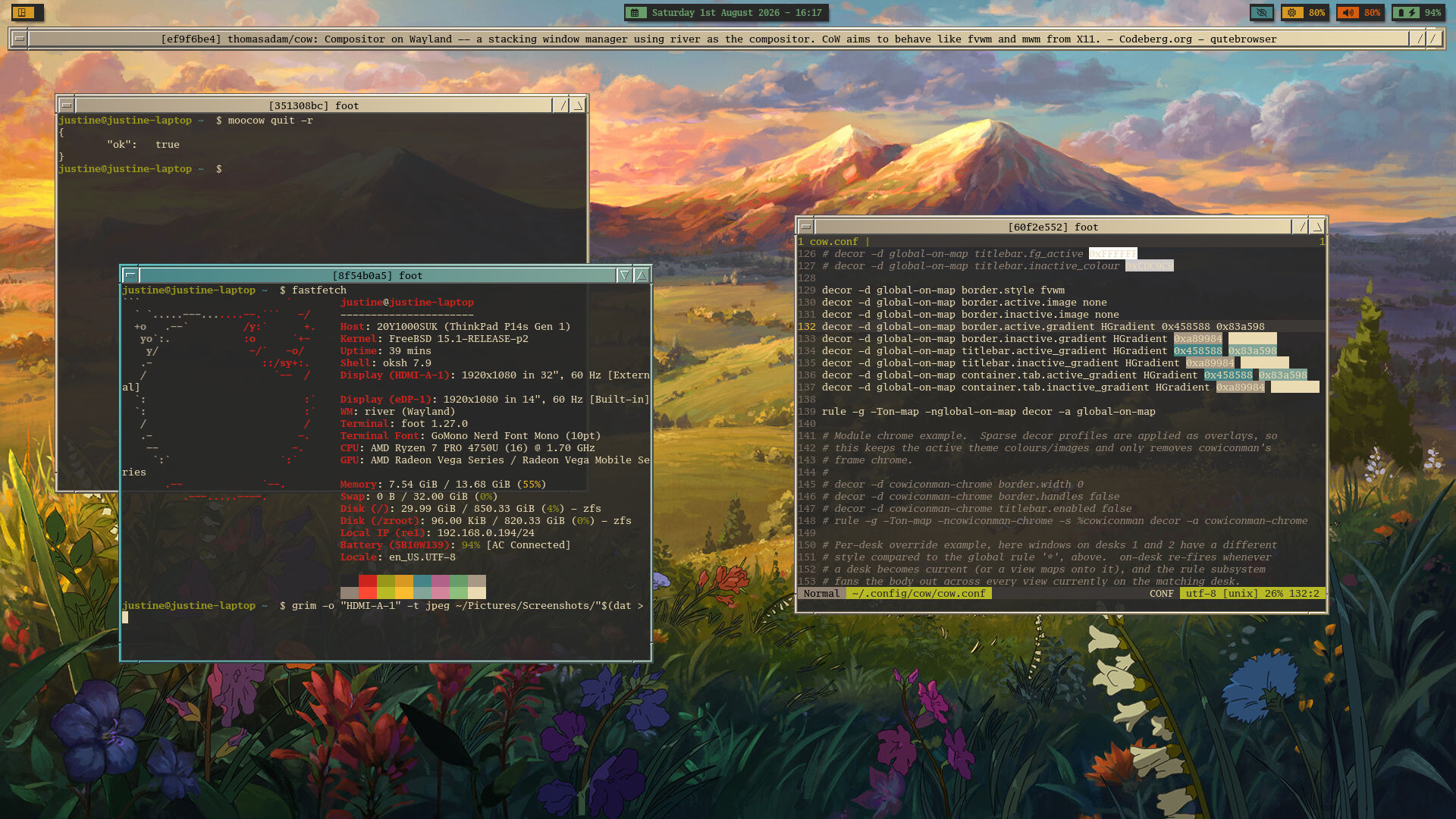Click the brightness gear icon
The image size is (1456, 819).
[x=1293, y=13]
